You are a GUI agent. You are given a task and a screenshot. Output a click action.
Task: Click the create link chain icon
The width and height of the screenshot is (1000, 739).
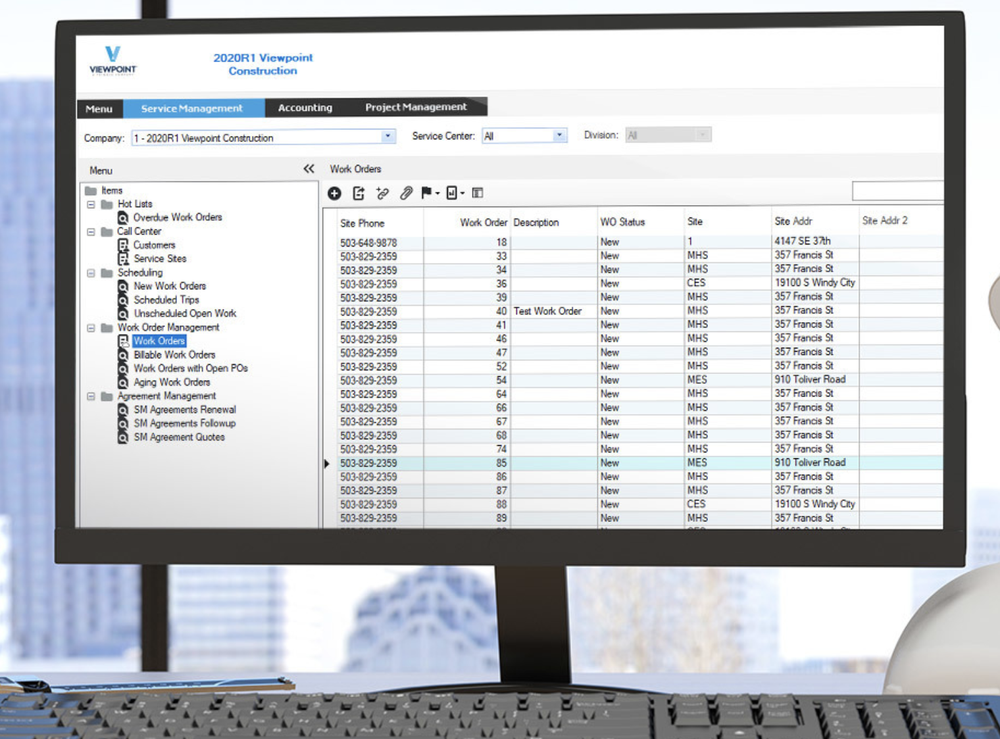(x=383, y=193)
